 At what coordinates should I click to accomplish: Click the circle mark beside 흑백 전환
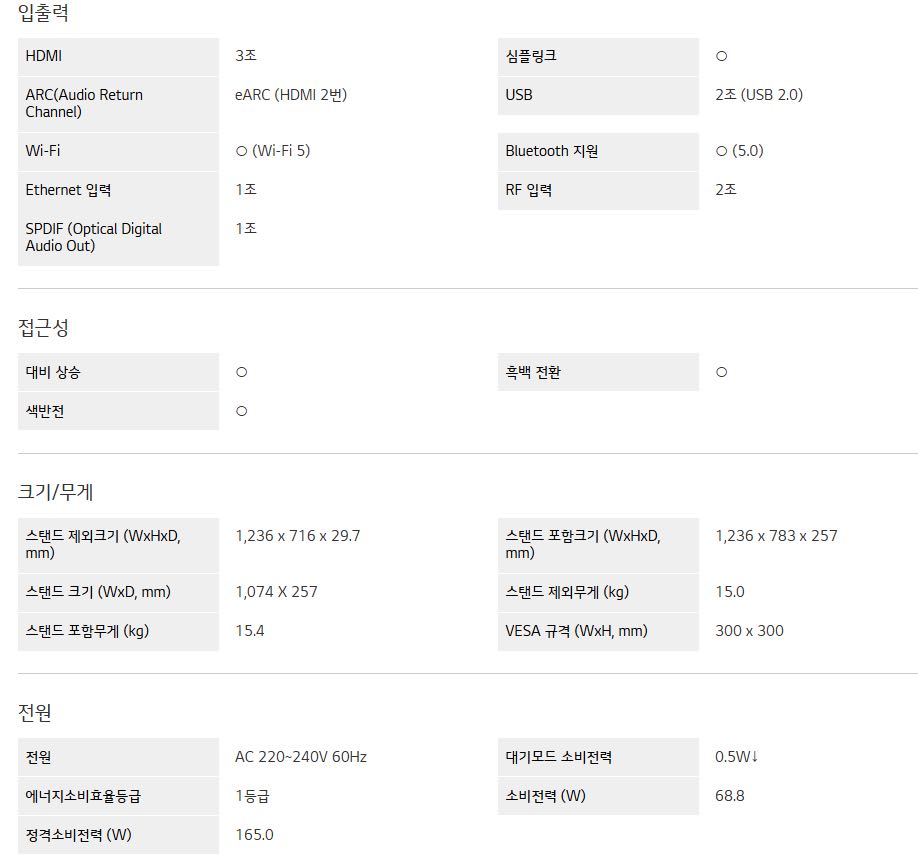pos(721,372)
